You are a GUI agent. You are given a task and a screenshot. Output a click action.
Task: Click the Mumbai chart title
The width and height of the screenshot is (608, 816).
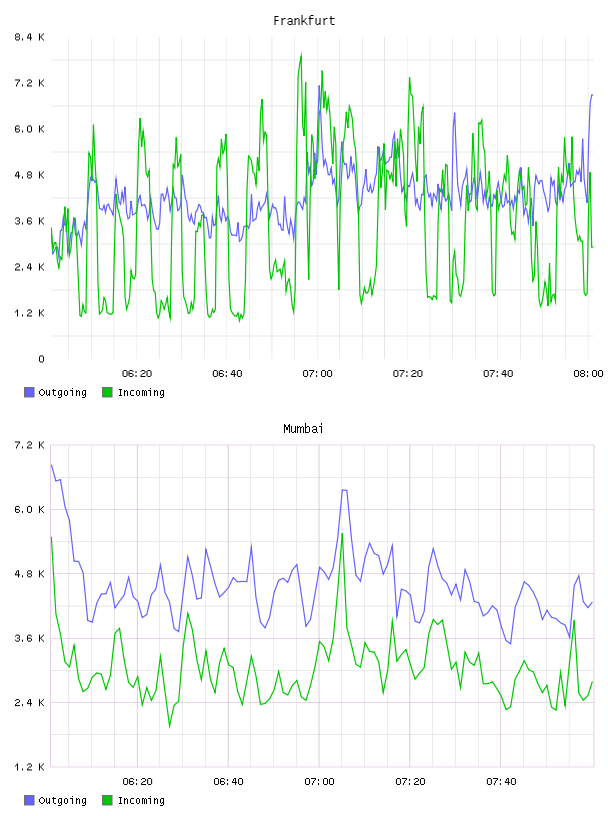click(303, 429)
